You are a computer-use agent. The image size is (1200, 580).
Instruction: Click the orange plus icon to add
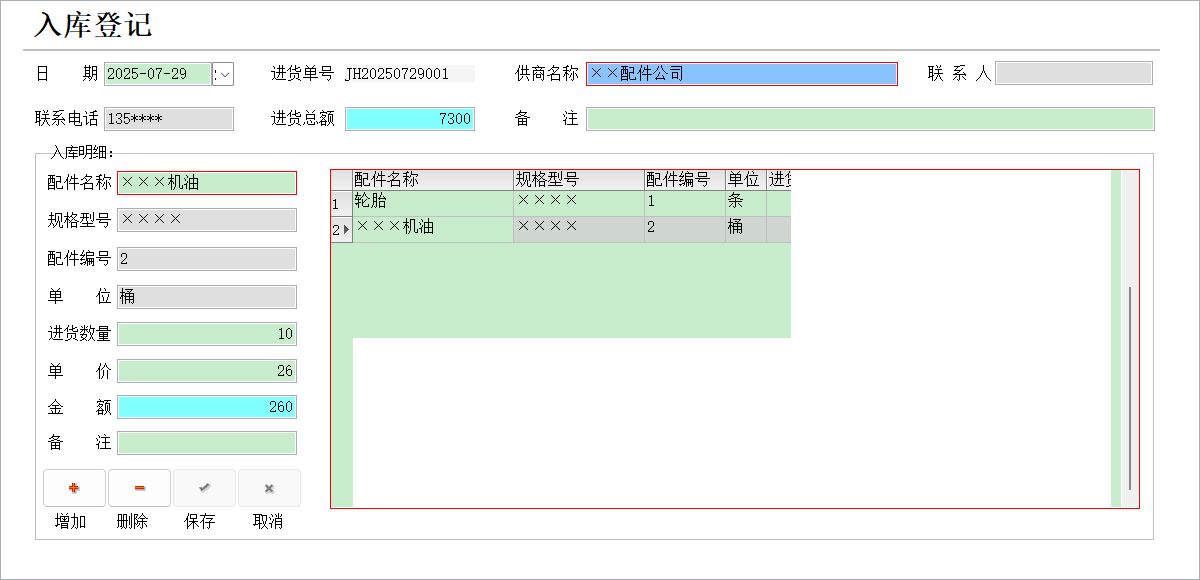74,488
